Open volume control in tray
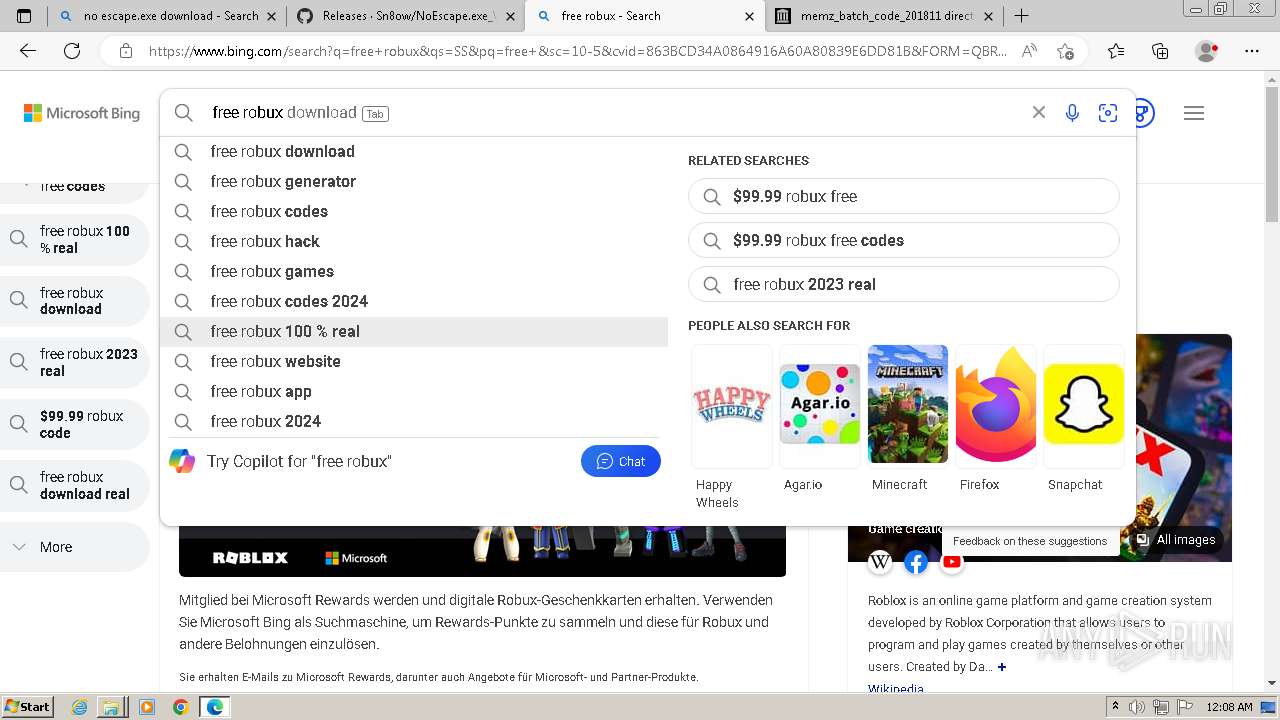Viewport: 1280px width, 720px height. (1135, 707)
